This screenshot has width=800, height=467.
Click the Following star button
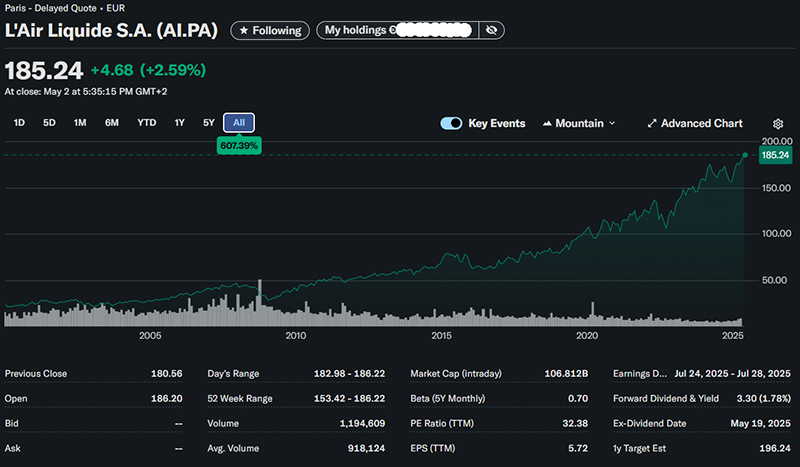270,31
